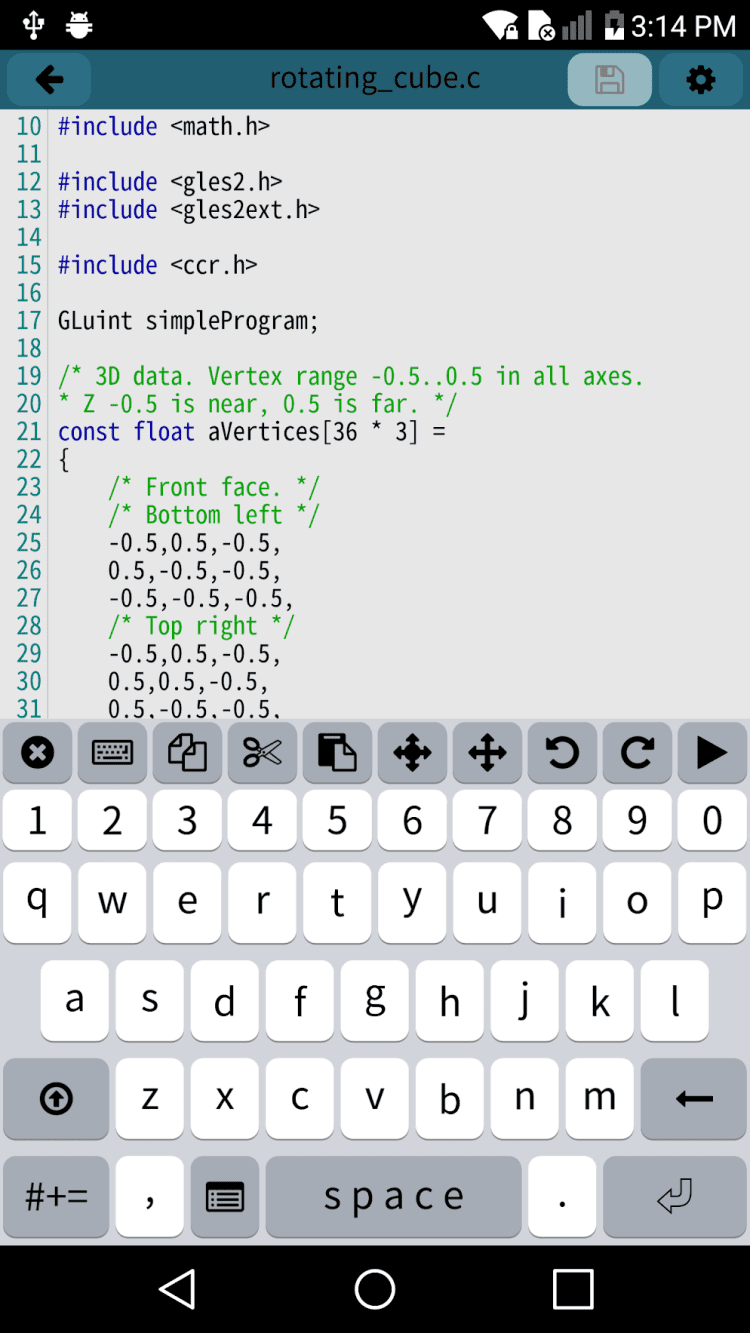The height and width of the screenshot is (1333, 750).
Task: Redo the last edit
Action: tap(638, 753)
